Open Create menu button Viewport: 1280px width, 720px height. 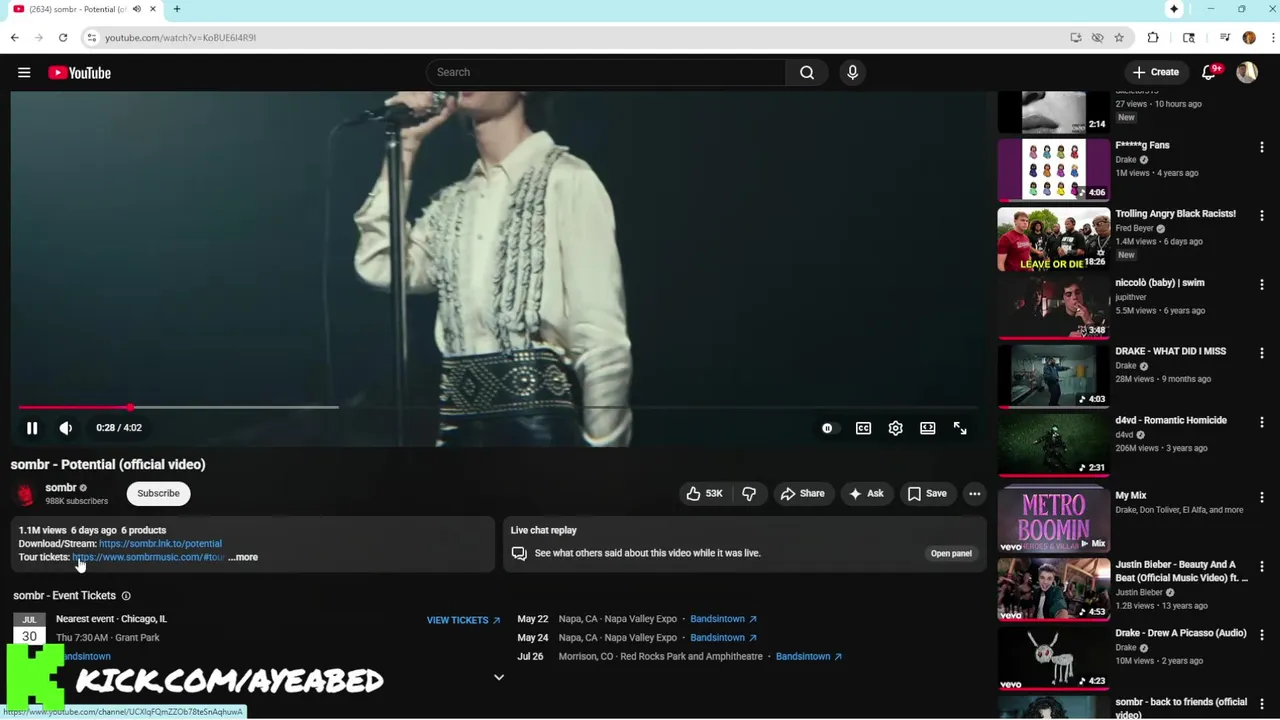click(x=1156, y=72)
